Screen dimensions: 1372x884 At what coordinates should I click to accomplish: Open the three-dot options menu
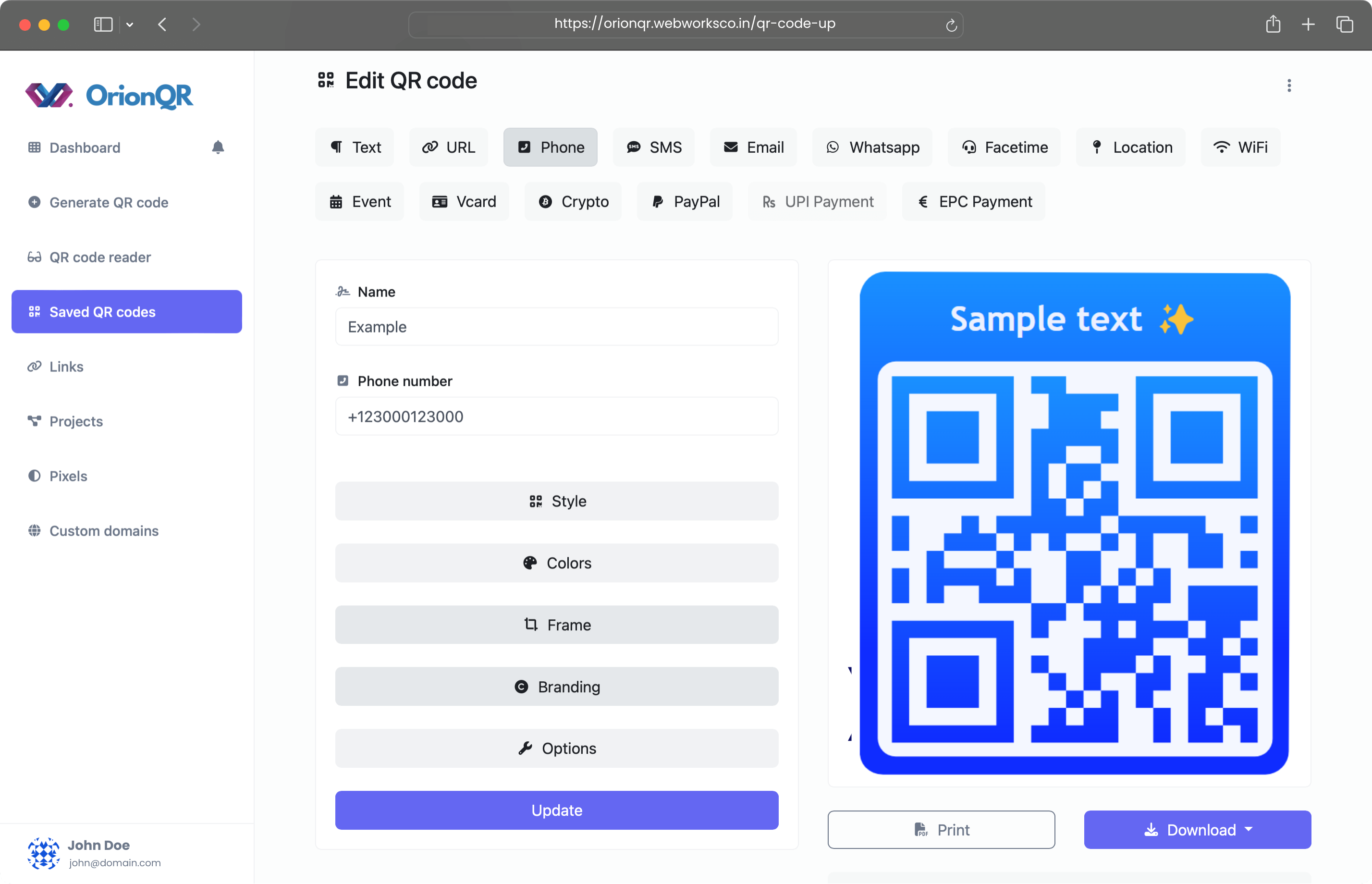(x=1289, y=86)
